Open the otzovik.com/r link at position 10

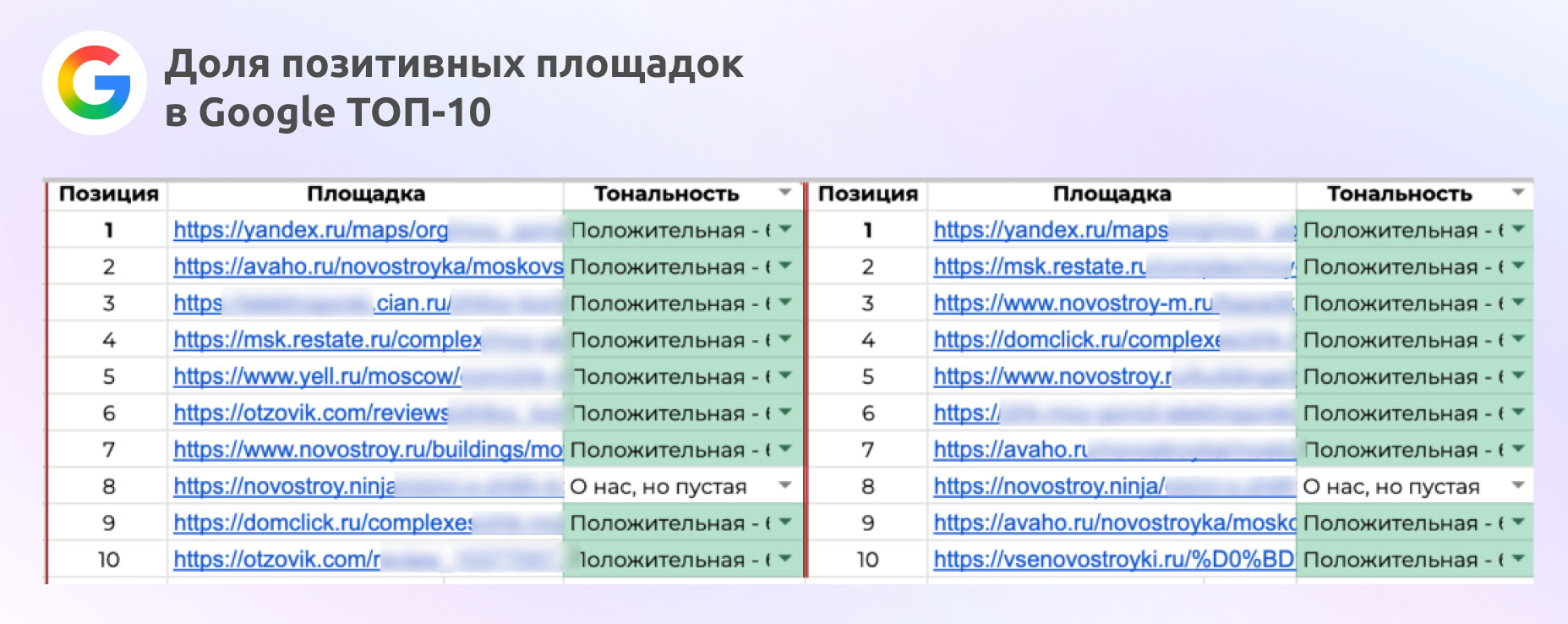276,560
